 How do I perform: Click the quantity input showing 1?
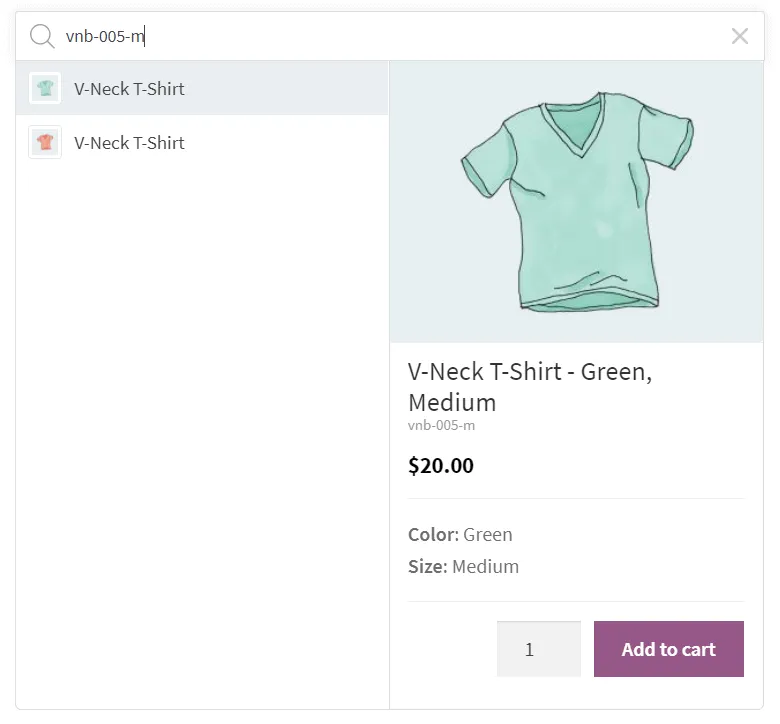[539, 649]
